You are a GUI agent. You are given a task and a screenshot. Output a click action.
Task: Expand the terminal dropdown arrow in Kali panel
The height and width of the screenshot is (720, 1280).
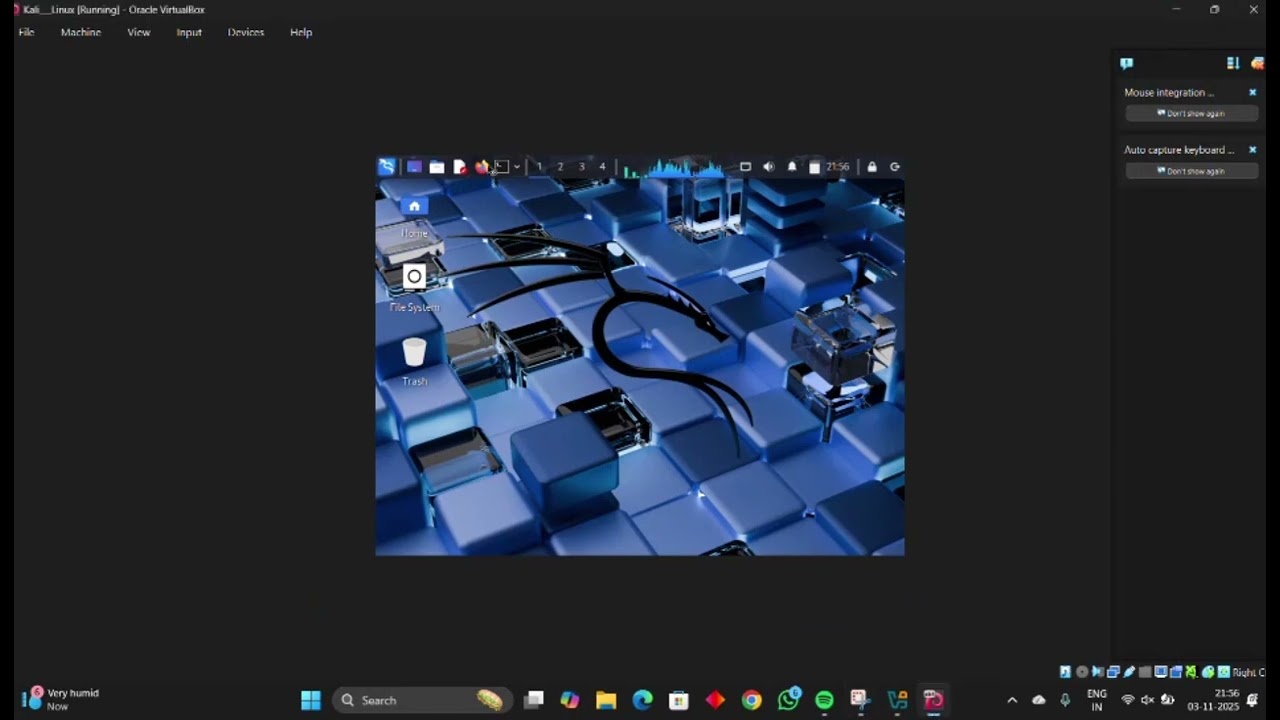(516, 167)
